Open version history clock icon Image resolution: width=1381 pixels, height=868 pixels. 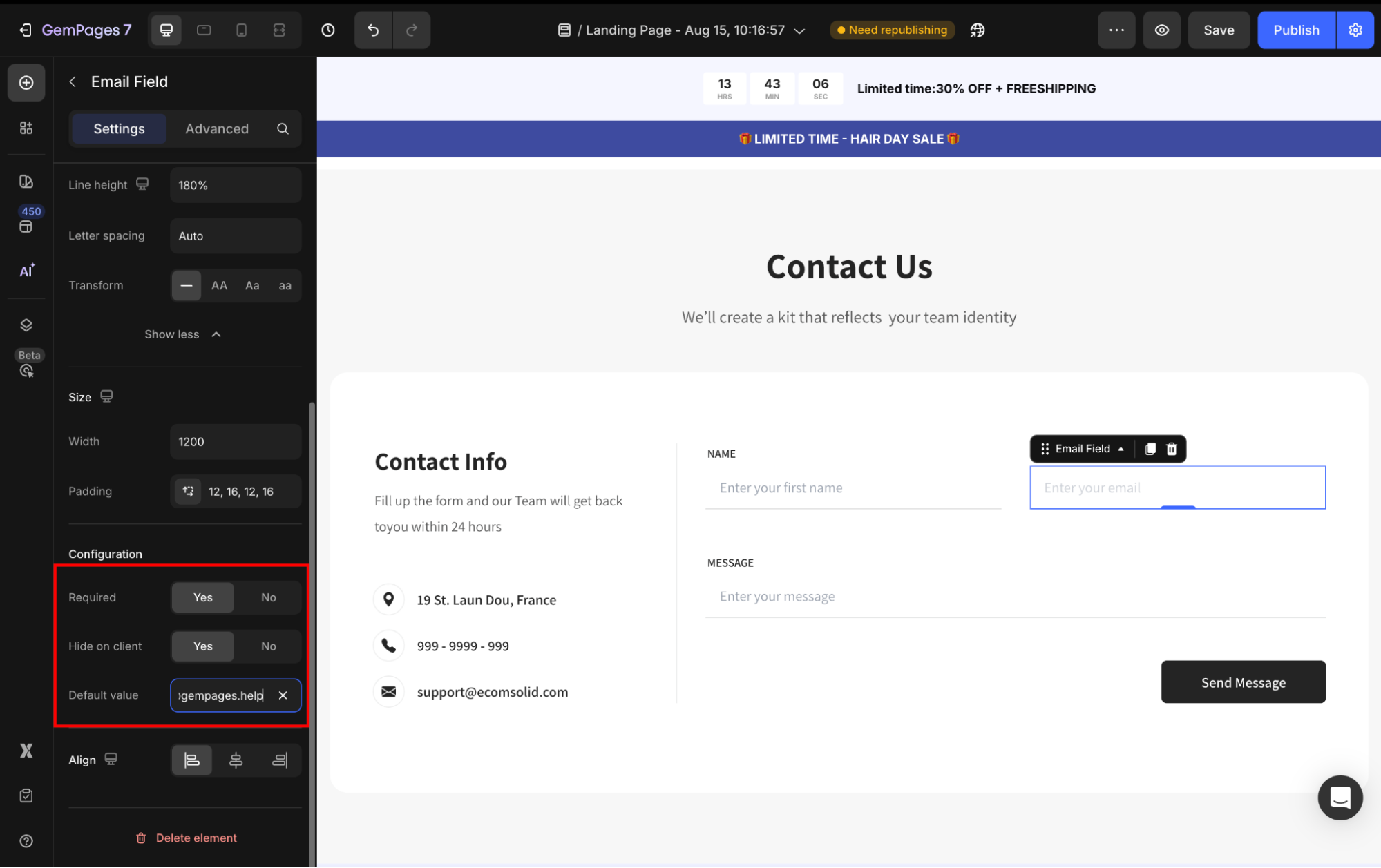pos(328,30)
